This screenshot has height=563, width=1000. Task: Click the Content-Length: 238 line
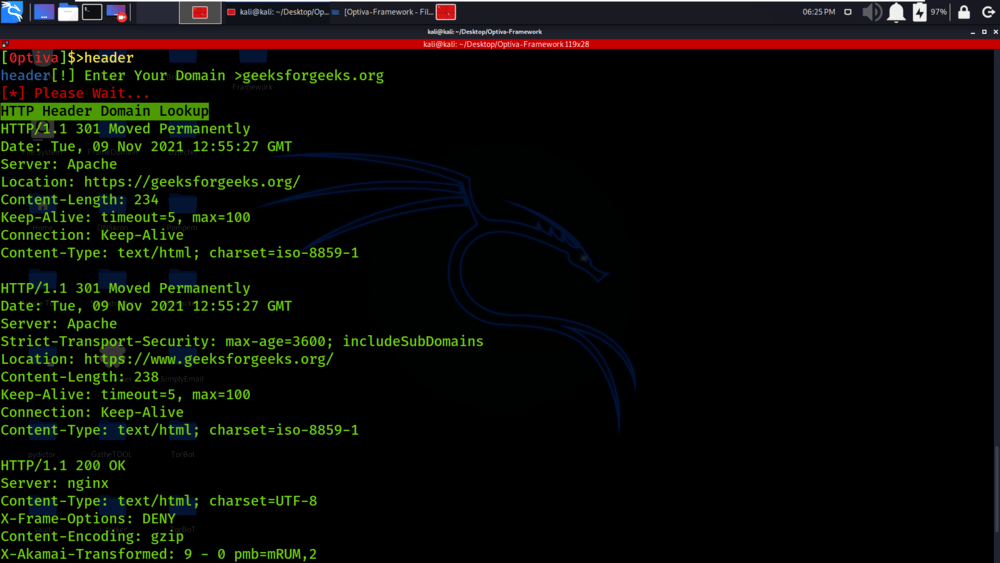(x=79, y=377)
